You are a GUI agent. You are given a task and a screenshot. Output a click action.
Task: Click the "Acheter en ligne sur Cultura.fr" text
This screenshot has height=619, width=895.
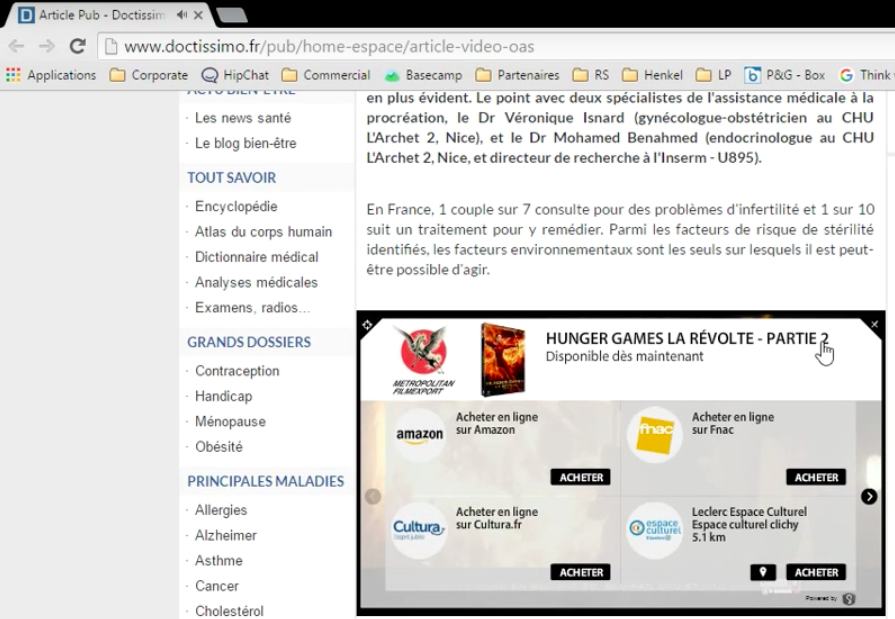tap(497, 518)
